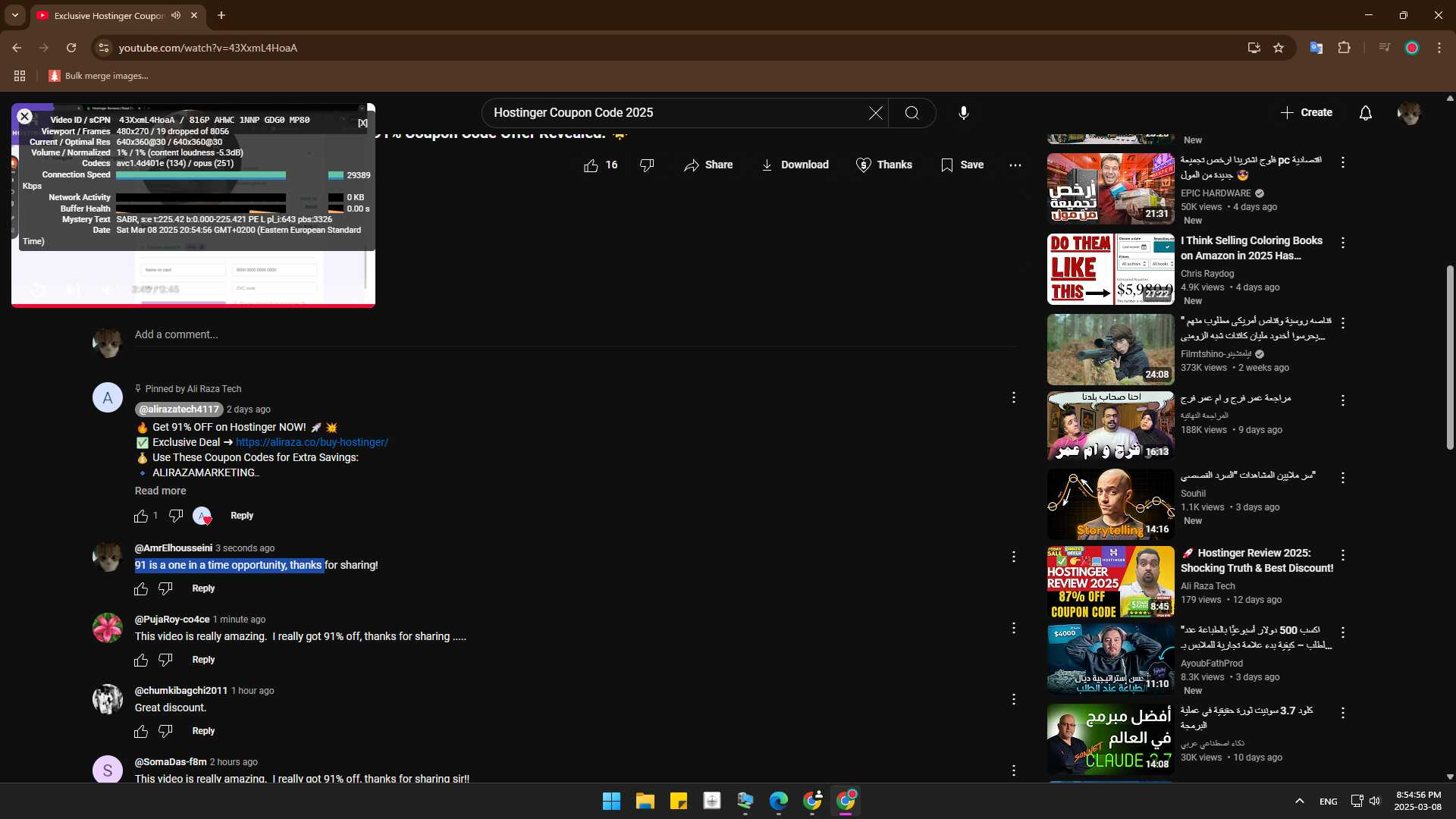Viewport: 1456px width, 819px height.
Task: Go back in browser
Action: 17,48
